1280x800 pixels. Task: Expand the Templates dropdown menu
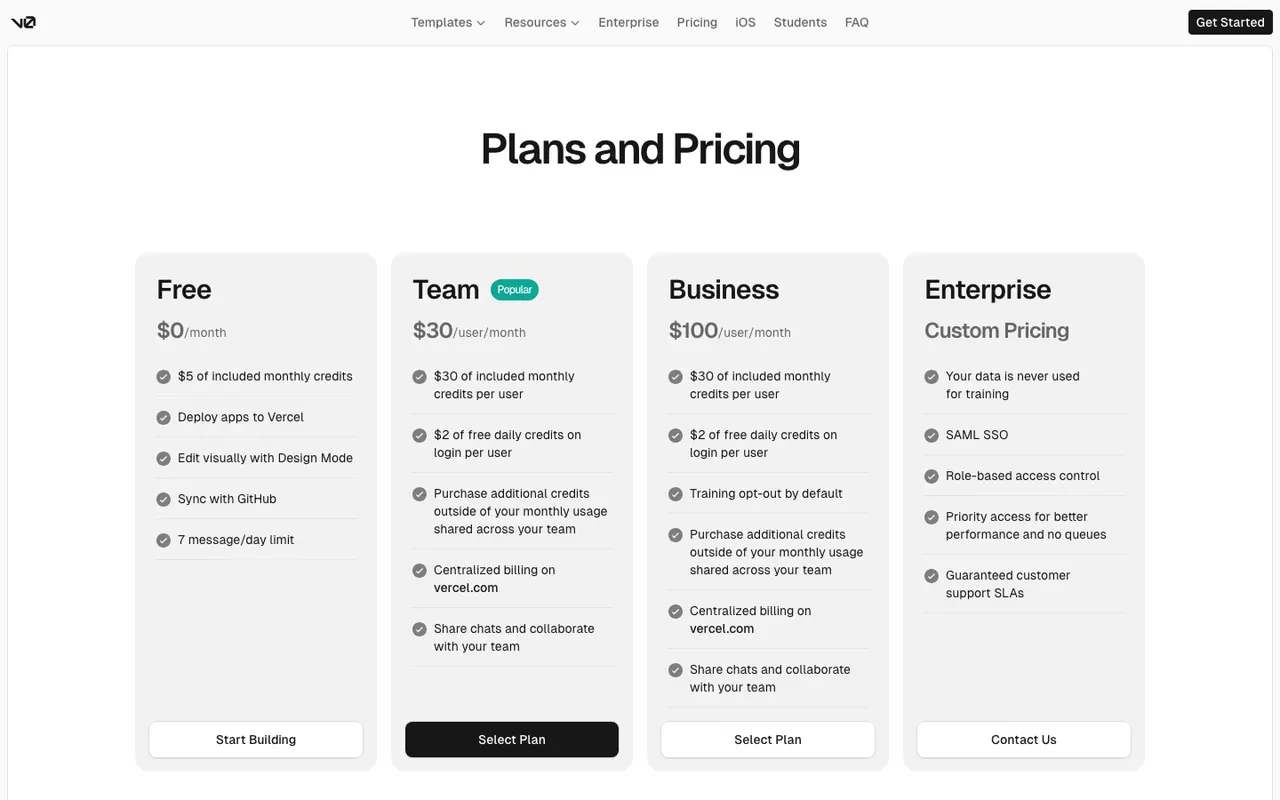[x=448, y=22]
